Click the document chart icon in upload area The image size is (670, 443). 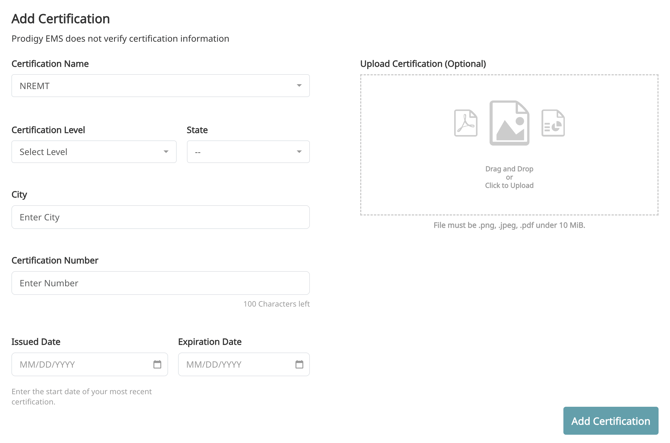(x=553, y=123)
